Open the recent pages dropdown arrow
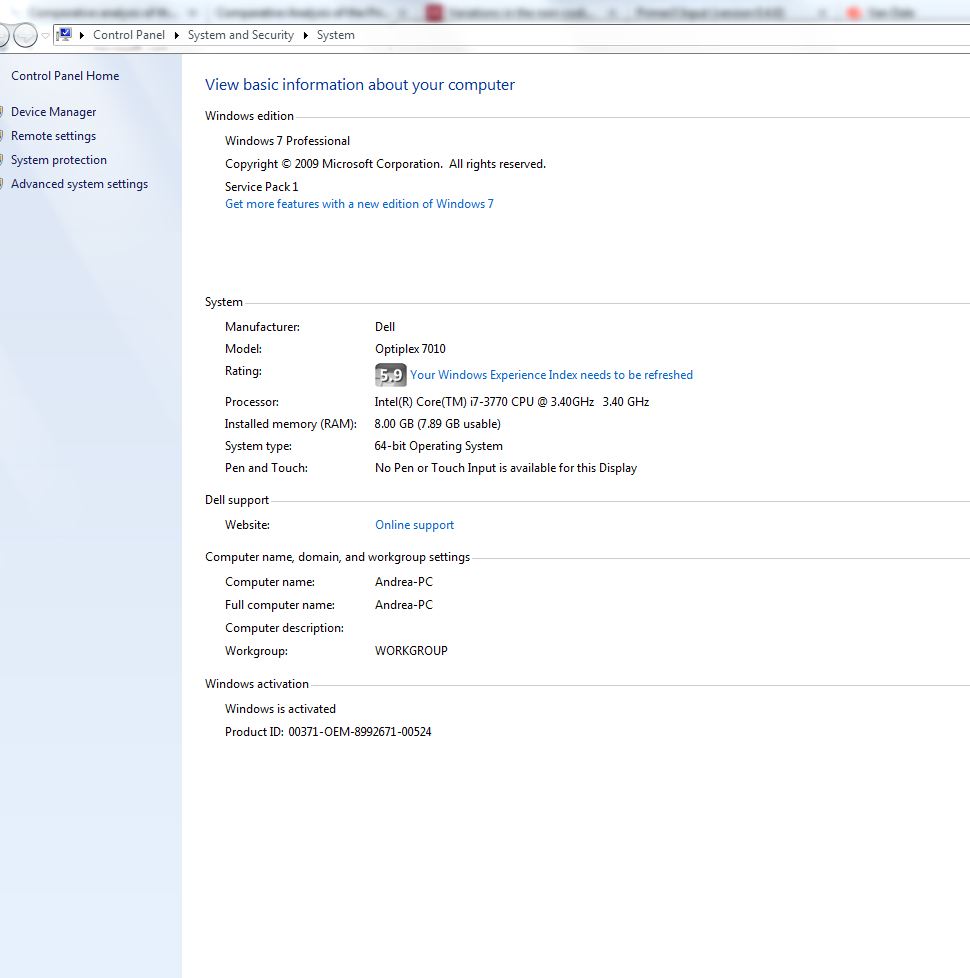The height and width of the screenshot is (978, 970). click(45, 36)
